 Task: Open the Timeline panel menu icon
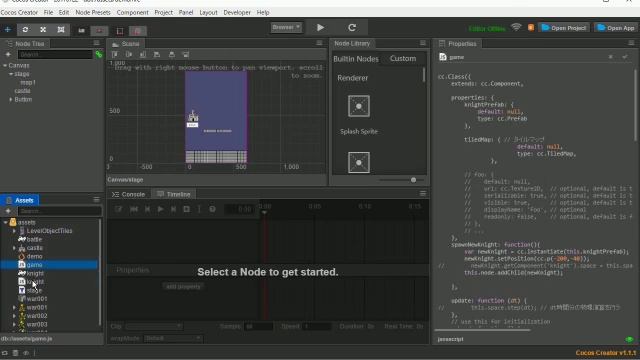(423, 193)
